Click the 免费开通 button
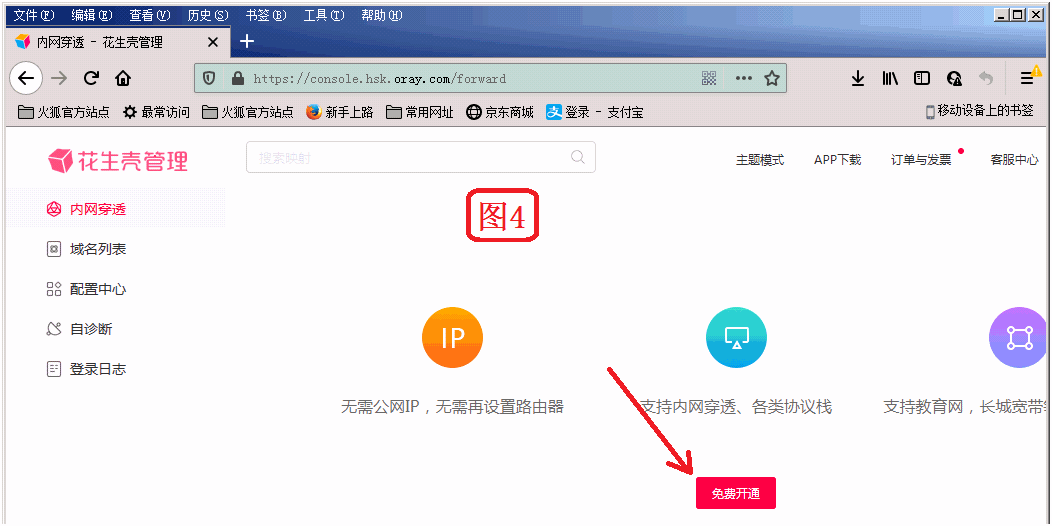The height and width of the screenshot is (526, 1052). 736,493
